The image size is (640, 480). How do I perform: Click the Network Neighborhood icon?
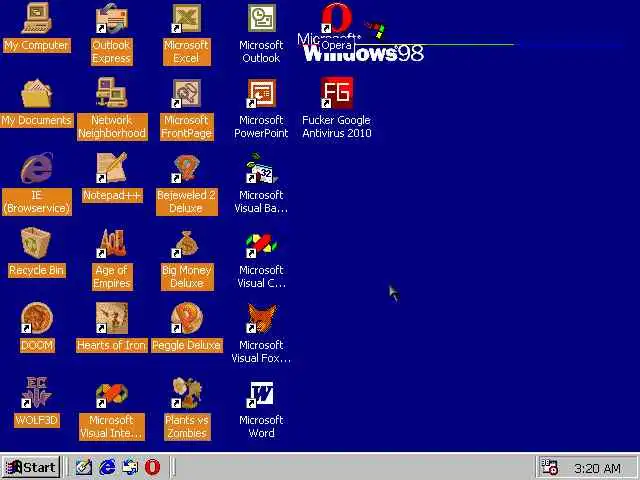[x=111, y=93]
